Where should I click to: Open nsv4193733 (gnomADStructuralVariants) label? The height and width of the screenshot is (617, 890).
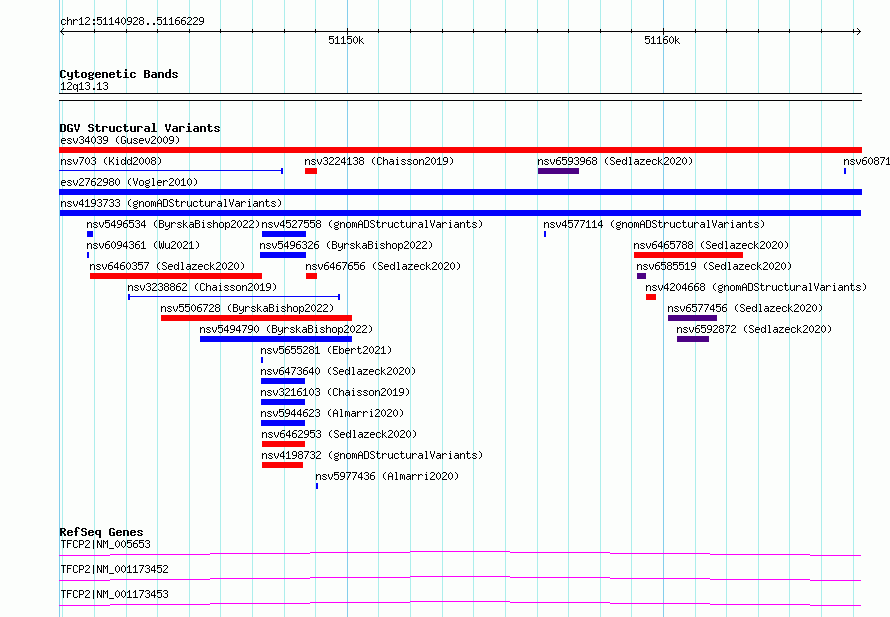click(171, 203)
